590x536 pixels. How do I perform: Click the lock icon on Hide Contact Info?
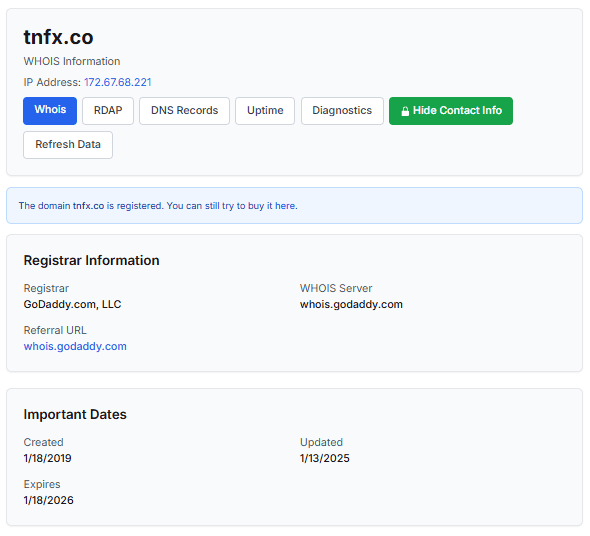[x=405, y=111]
